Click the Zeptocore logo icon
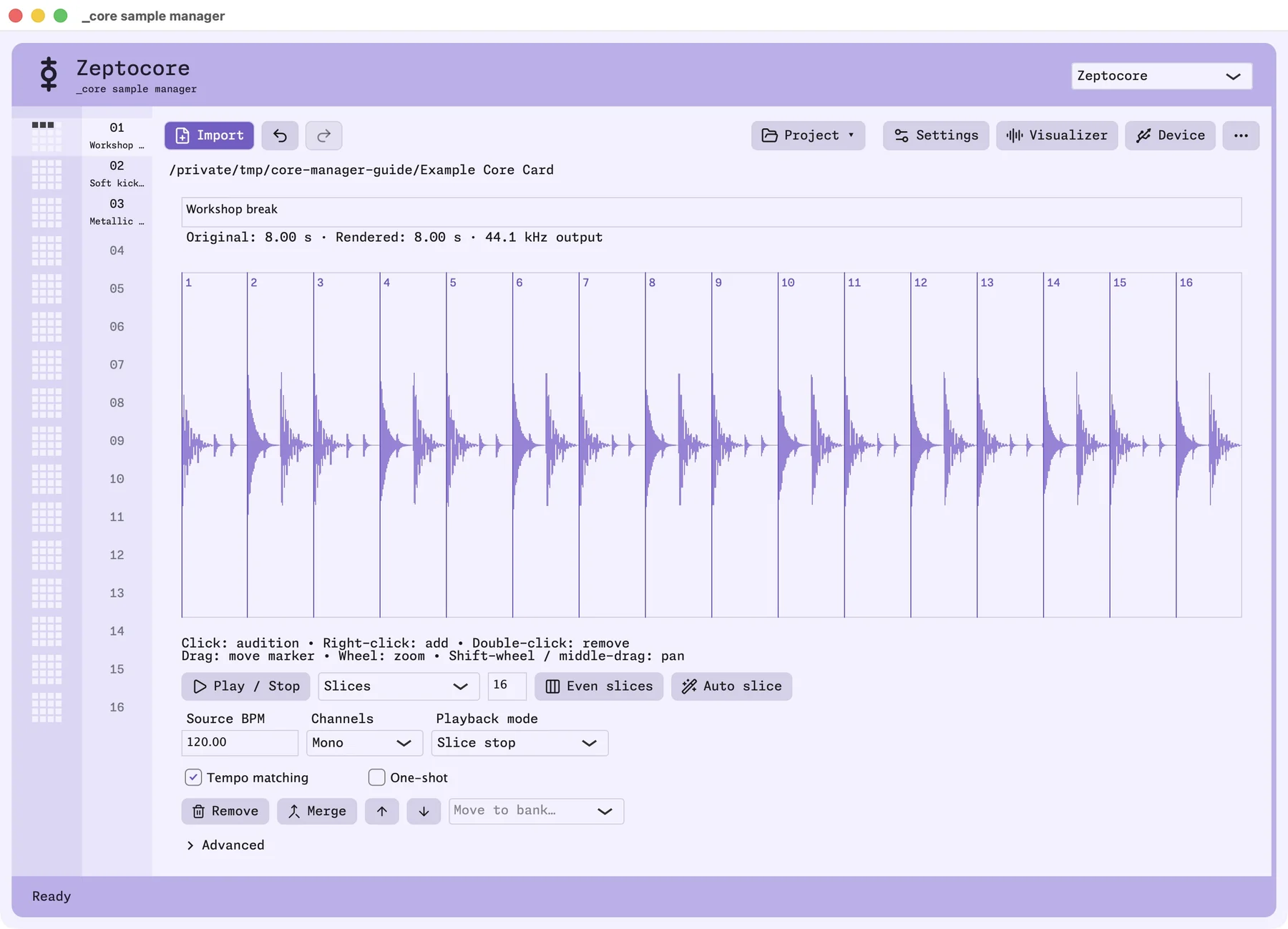 (x=49, y=74)
